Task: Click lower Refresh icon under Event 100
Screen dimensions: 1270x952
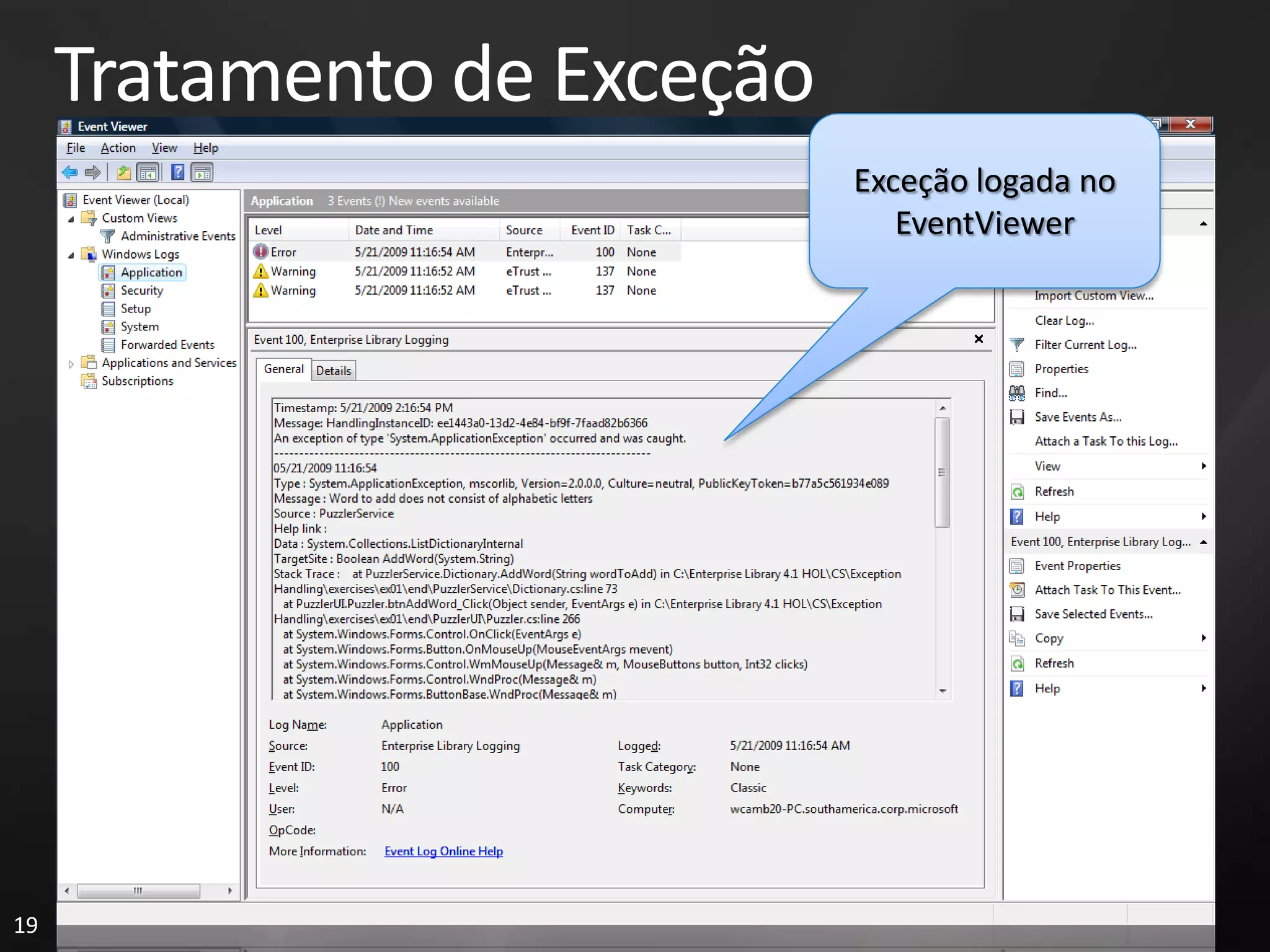Action: (x=1017, y=664)
